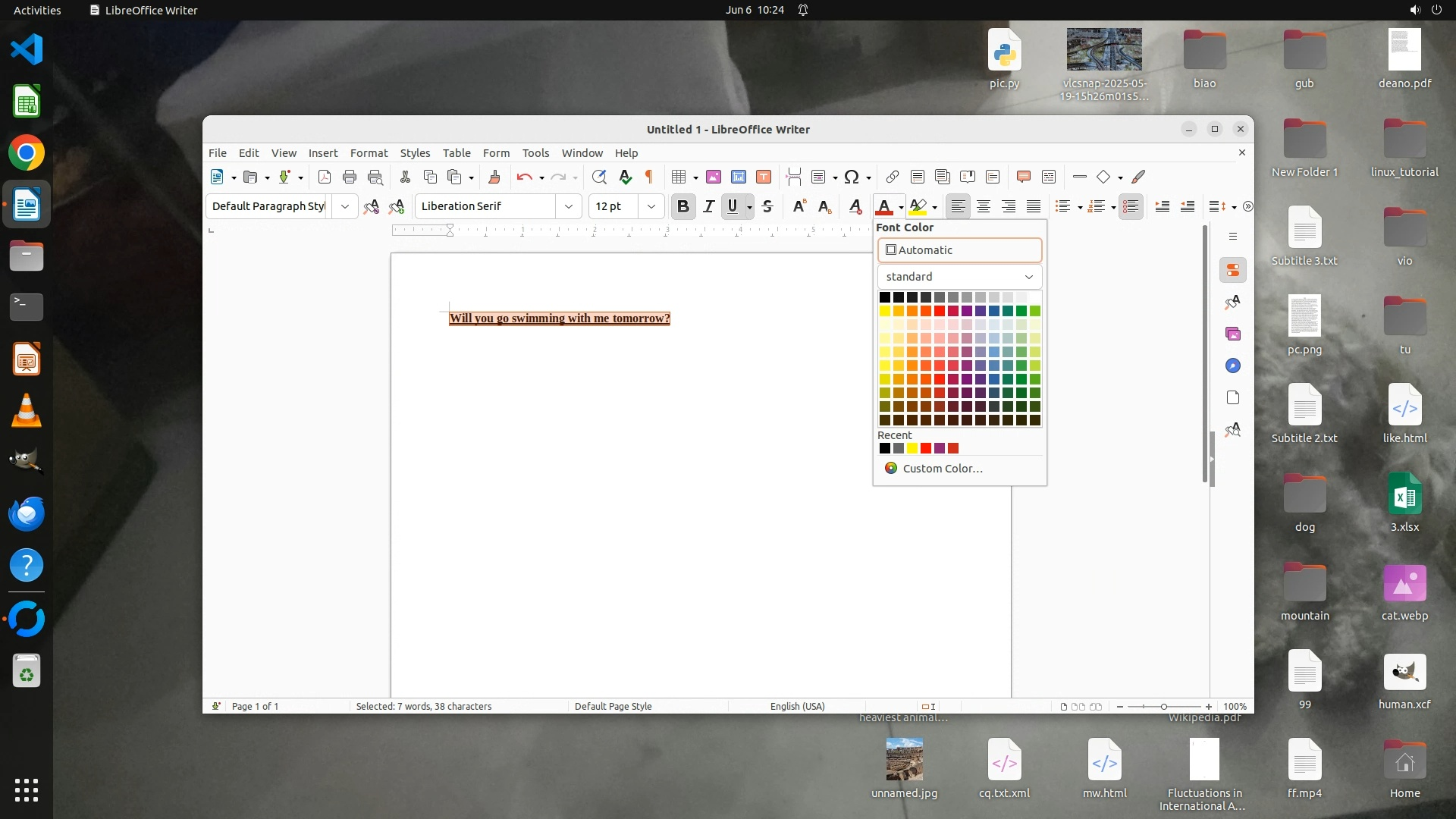Click the Justified alignment icon
This screenshot has width=1456, height=819.
(x=1034, y=206)
